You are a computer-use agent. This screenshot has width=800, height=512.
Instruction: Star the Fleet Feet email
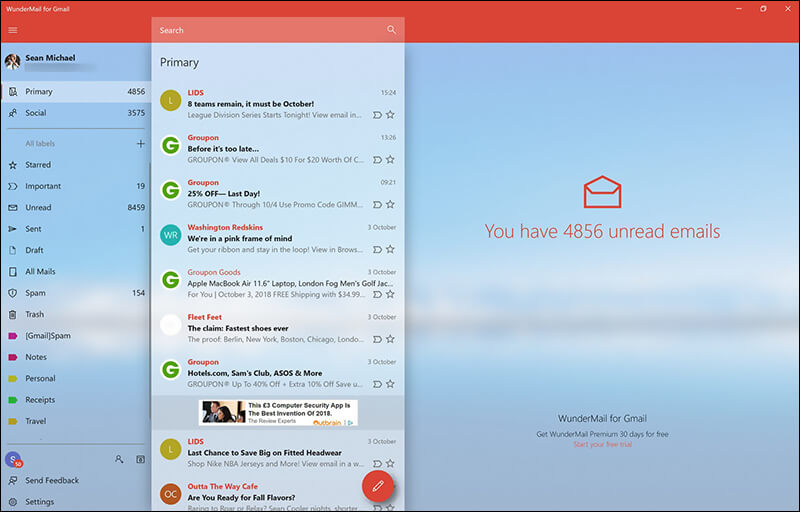pyautogui.click(x=390, y=339)
